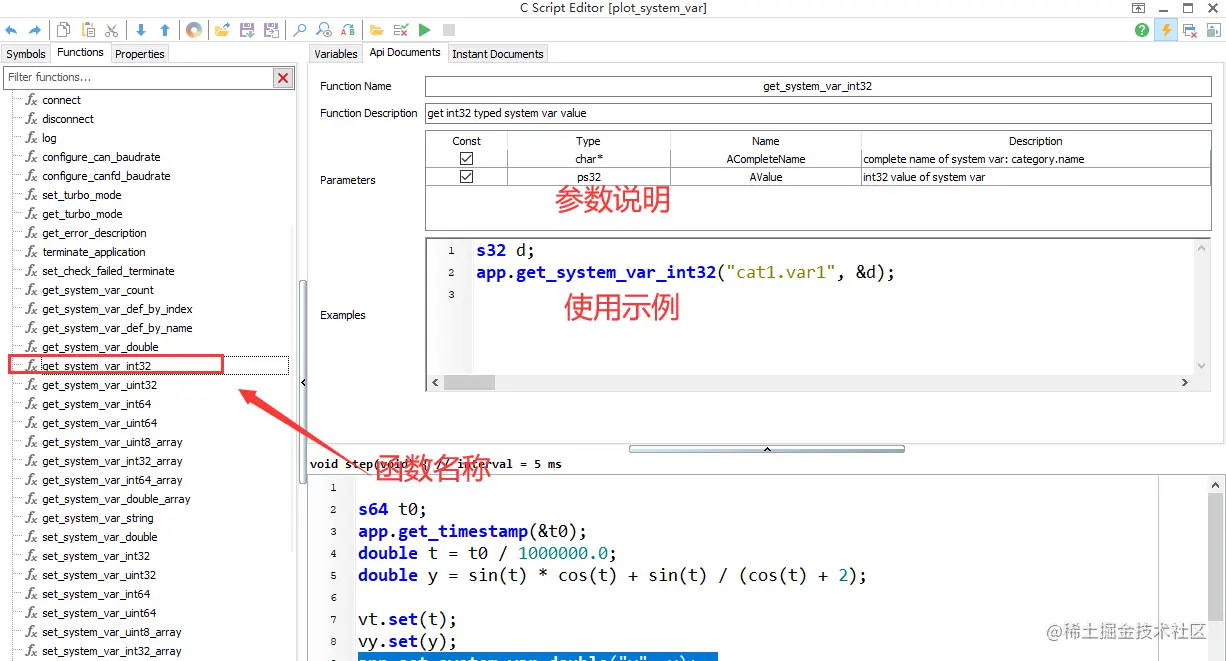Click the close windows icon

pos(1190,30)
